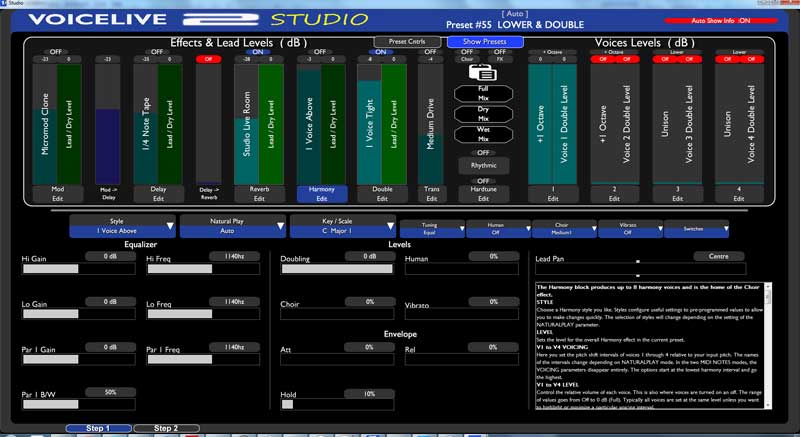Viewport: 800px width, 437px height.
Task: Click the Mod -> Delay send fader
Action: coord(108,124)
